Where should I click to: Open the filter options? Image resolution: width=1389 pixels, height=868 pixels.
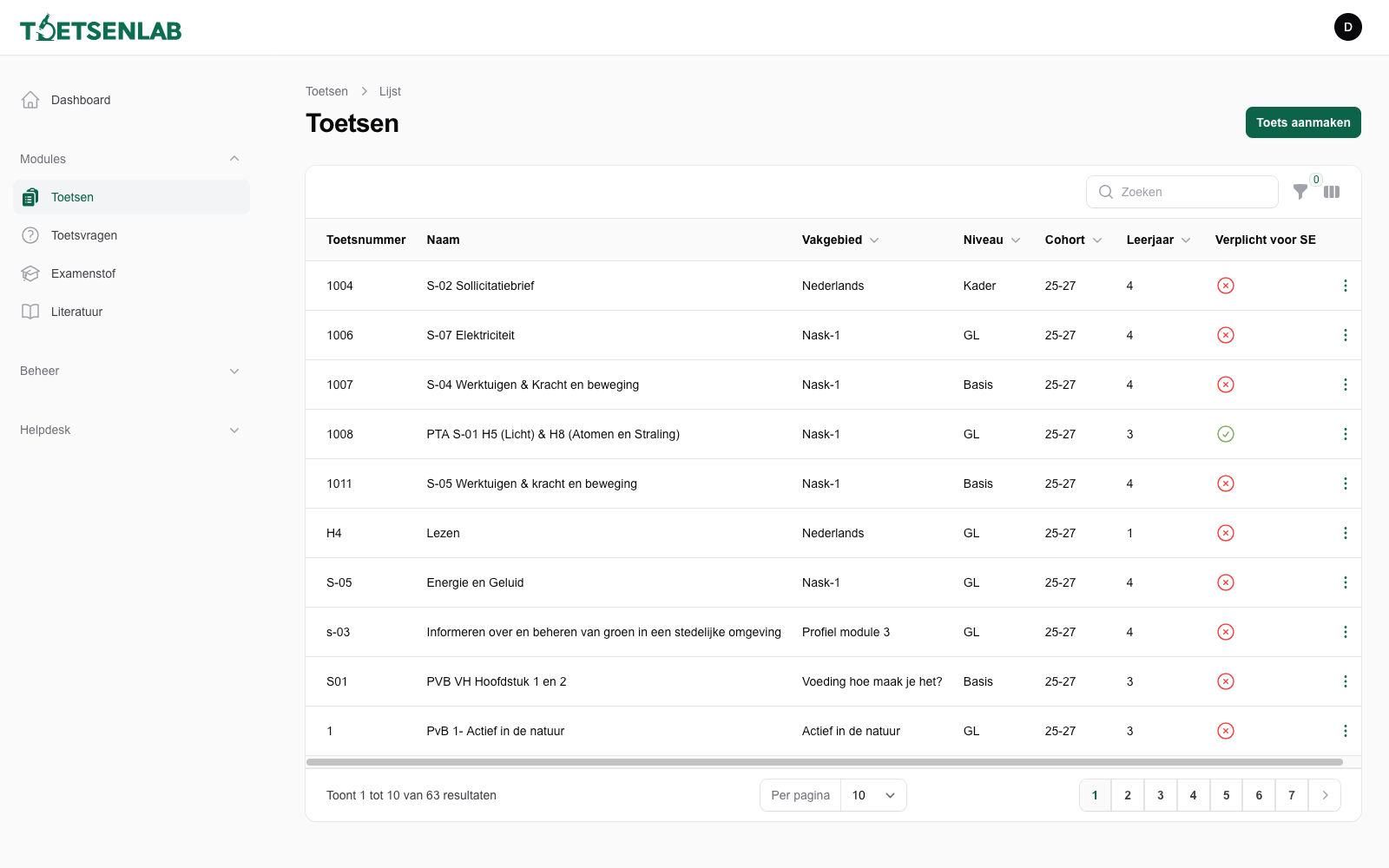point(1300,192)
